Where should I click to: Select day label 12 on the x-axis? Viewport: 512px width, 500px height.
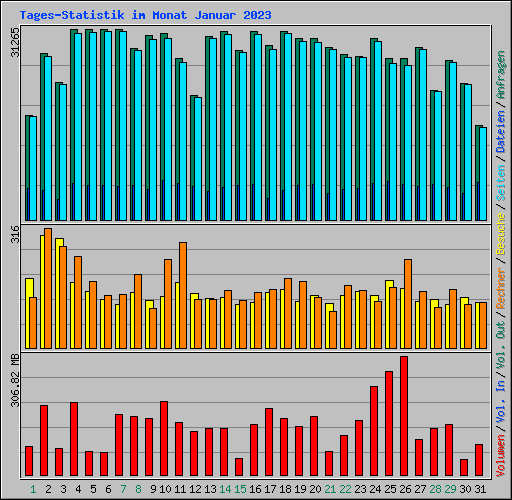coord(195,489)
